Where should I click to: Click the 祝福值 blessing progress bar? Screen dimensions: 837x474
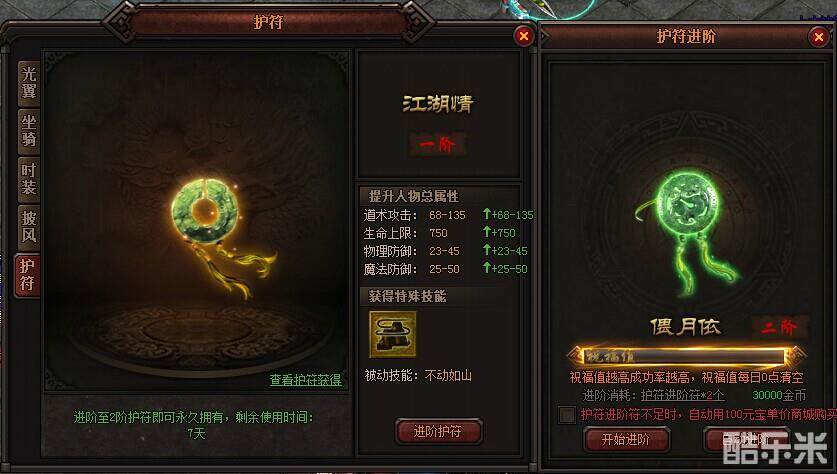pyautogui.click(x=685, y=356)
